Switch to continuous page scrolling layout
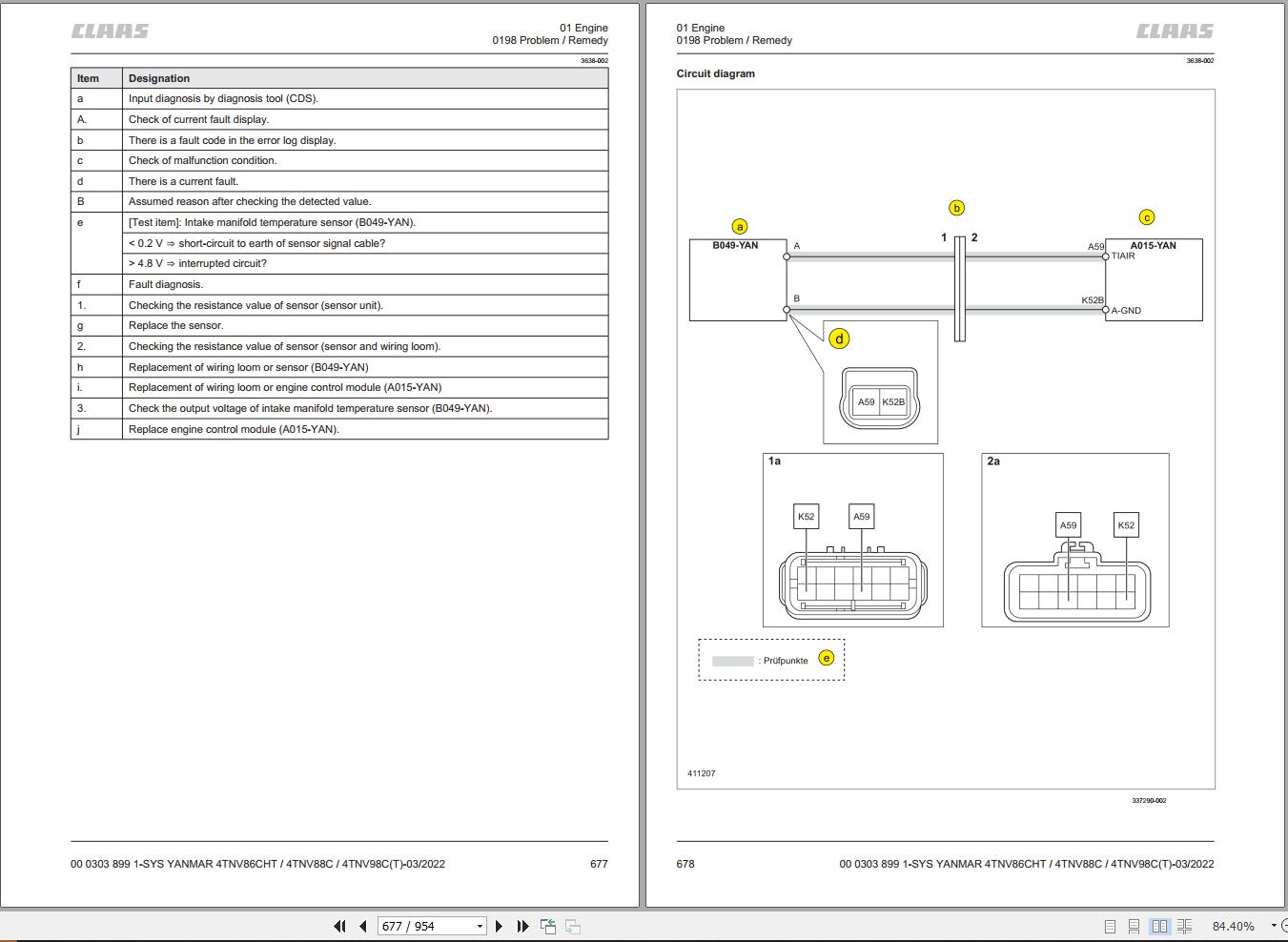Image resolution: width=1288 pixels, height=942 pixels. (1134, 926)
